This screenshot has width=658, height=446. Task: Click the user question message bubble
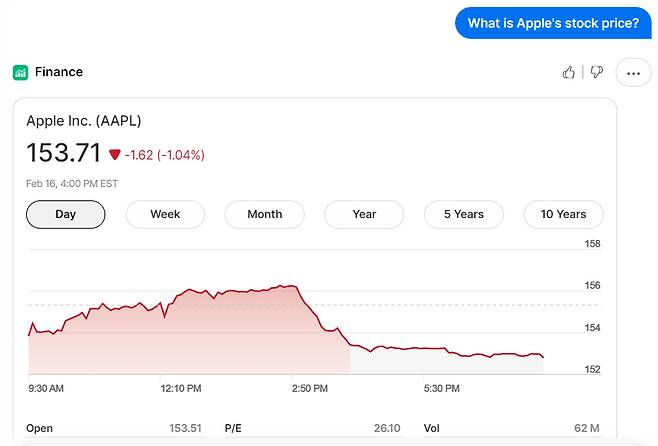(x=552, y=23)
